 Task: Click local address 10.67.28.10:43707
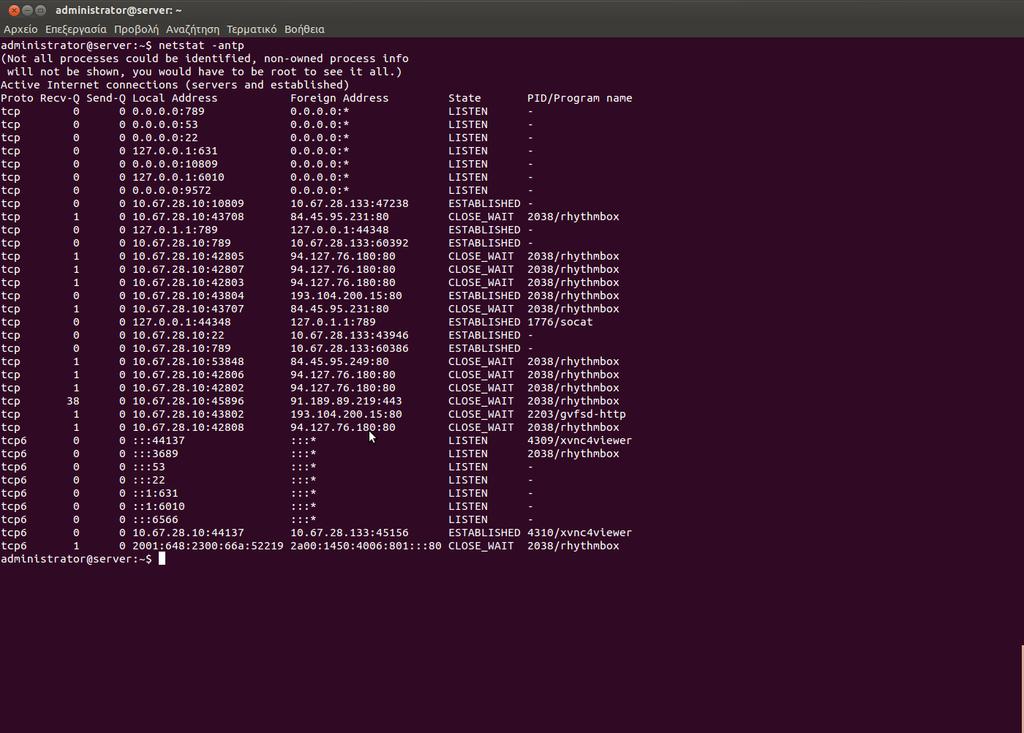187,309
